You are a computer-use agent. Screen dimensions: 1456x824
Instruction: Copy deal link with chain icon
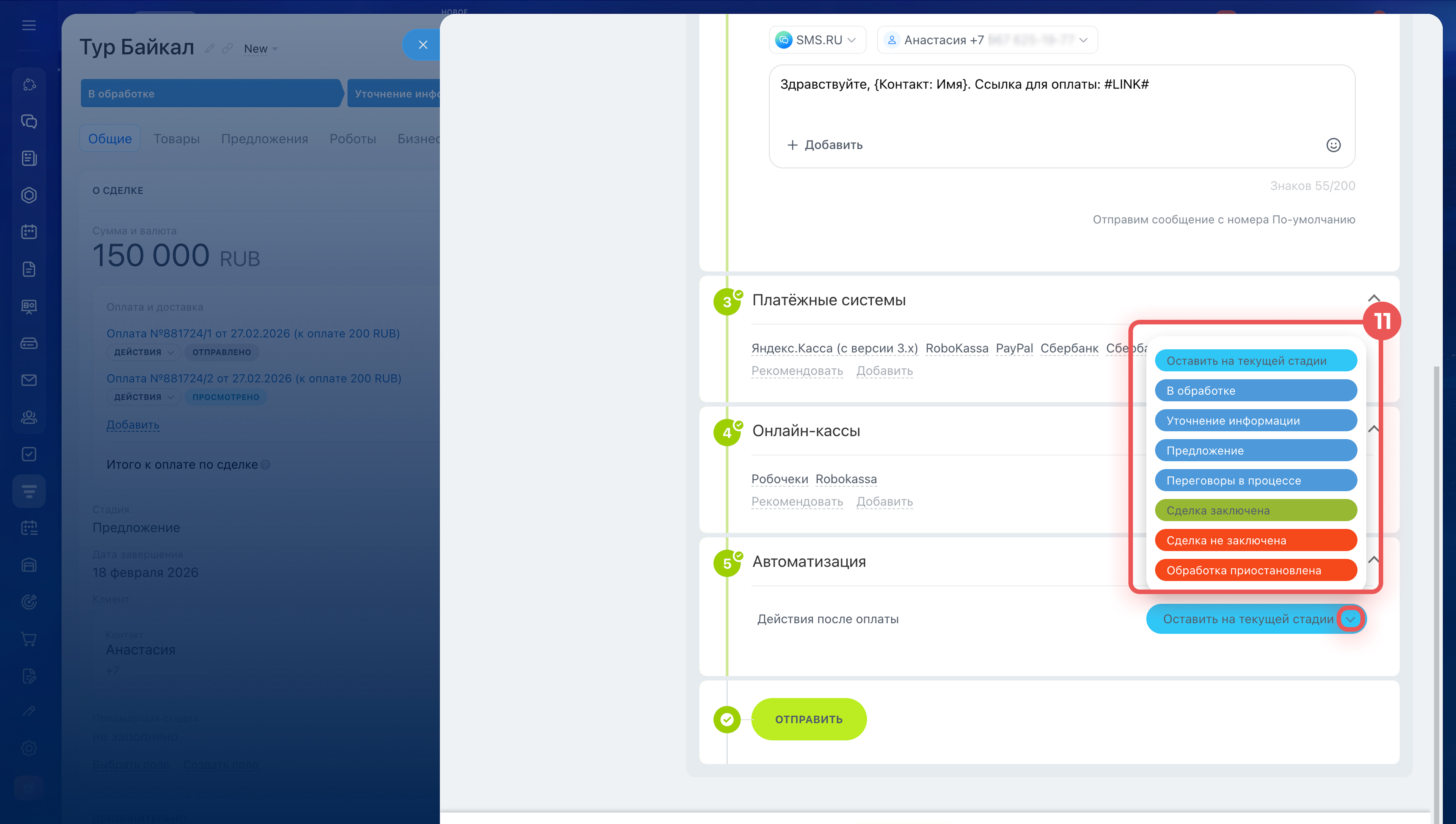pyautogui.click(x=227, y=49)
